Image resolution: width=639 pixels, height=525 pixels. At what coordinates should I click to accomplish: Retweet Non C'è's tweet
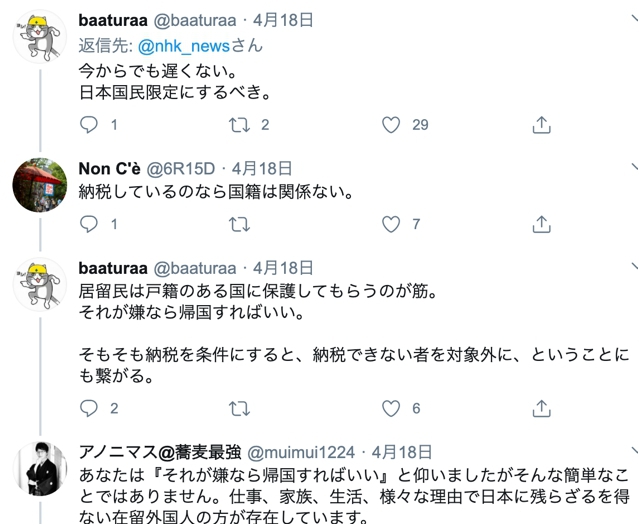pyautogui.click(x=240, y=224)
